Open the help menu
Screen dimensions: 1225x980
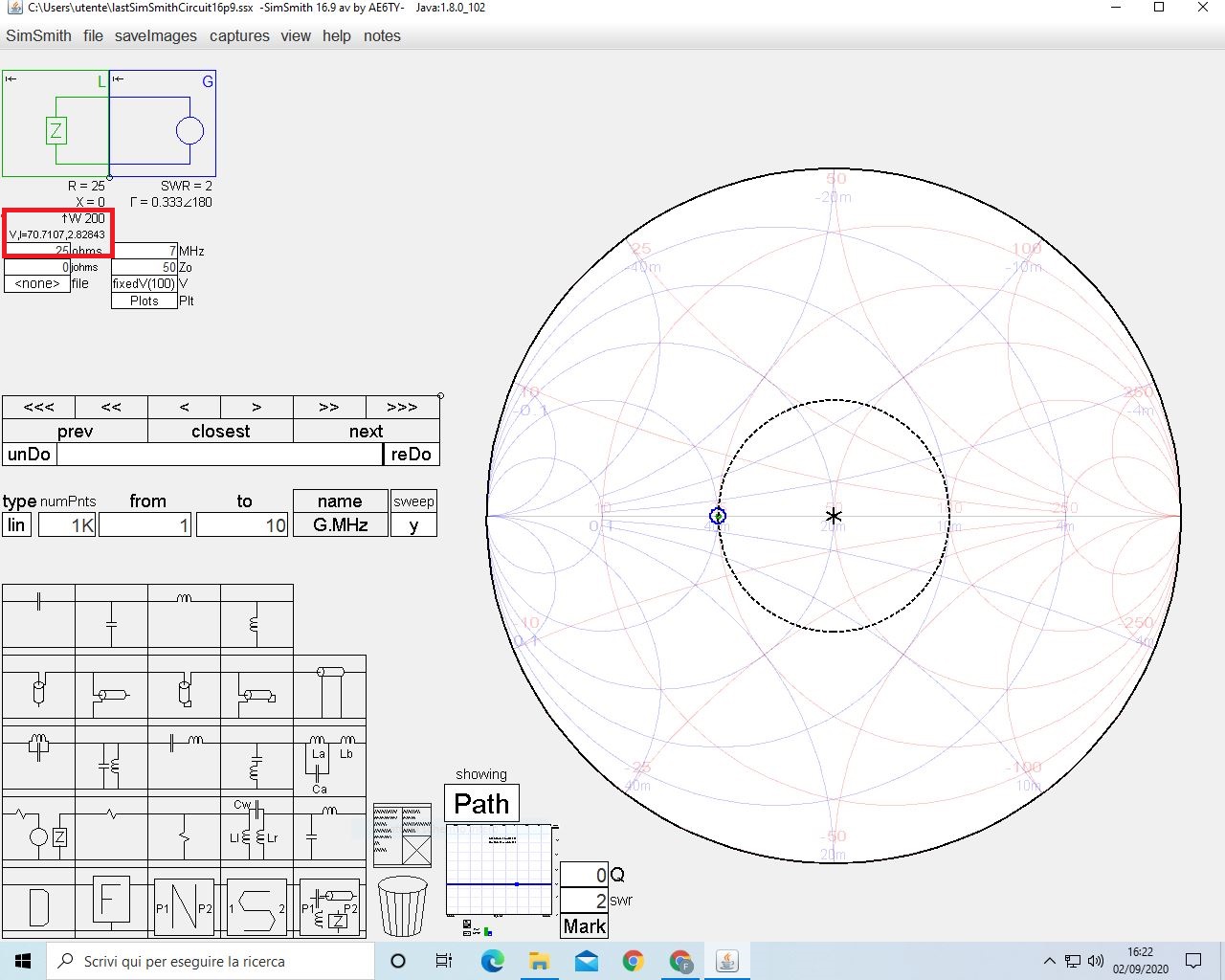pyautogui.click(x=337, y=35)
